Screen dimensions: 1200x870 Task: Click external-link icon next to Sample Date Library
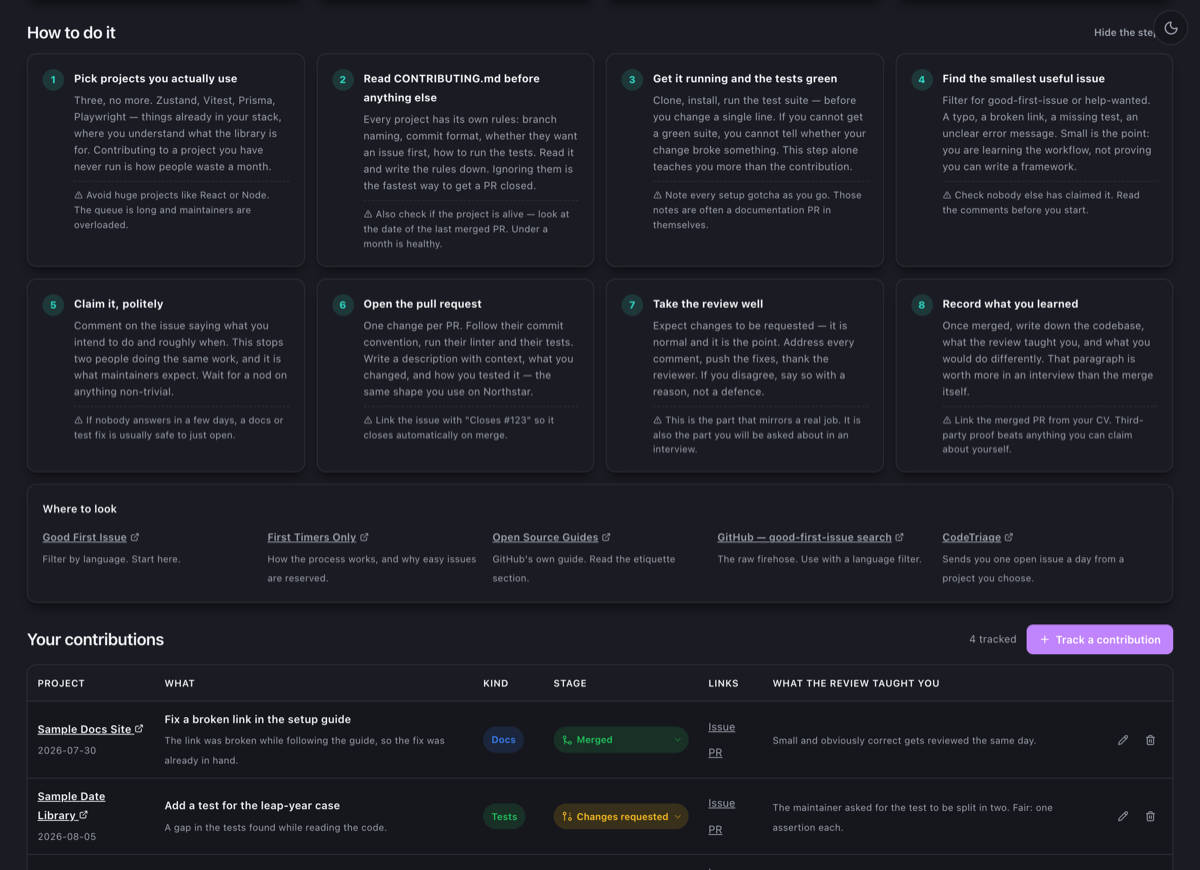(x=83, y=815)
